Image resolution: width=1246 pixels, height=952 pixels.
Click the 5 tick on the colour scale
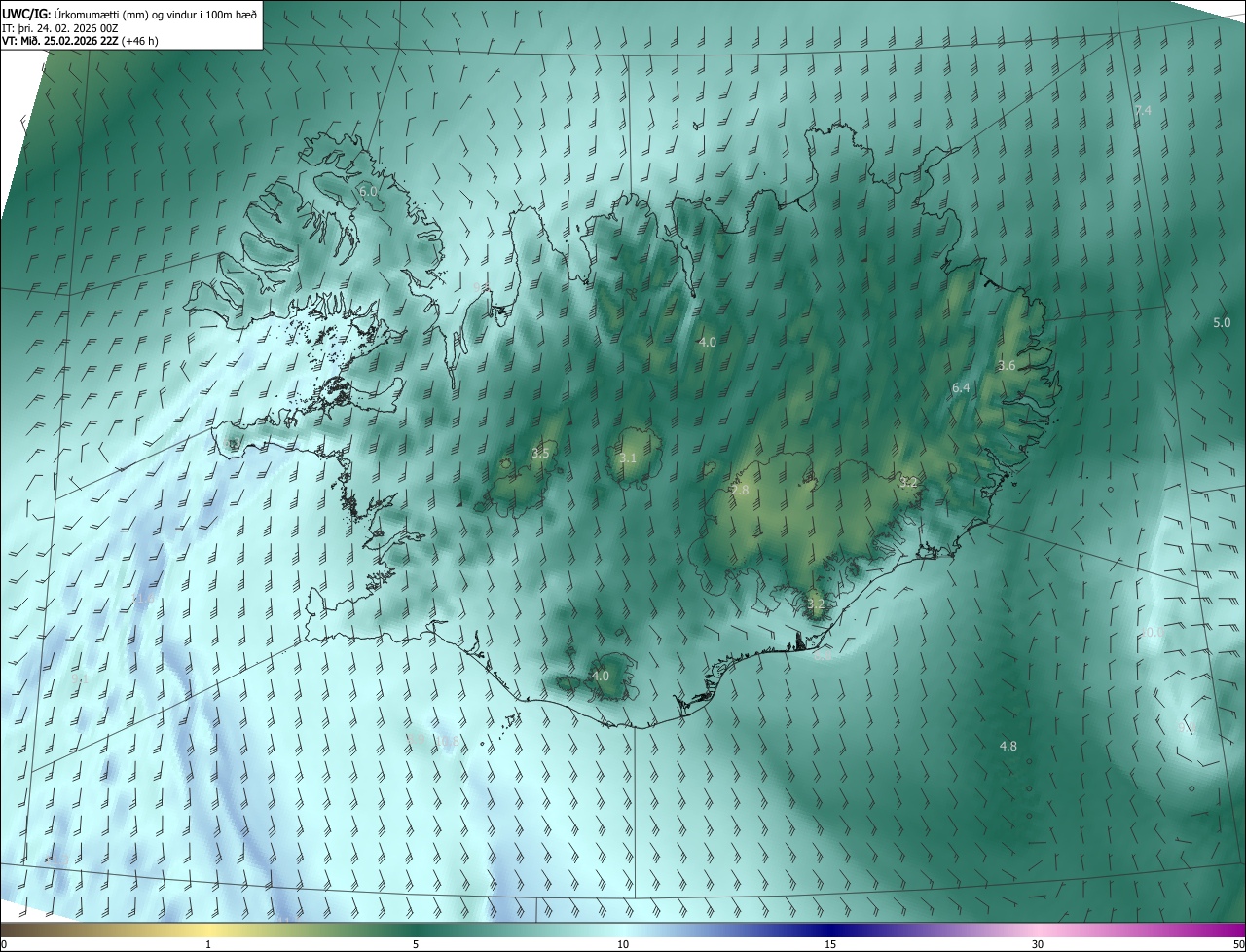(x=416, y=945)
